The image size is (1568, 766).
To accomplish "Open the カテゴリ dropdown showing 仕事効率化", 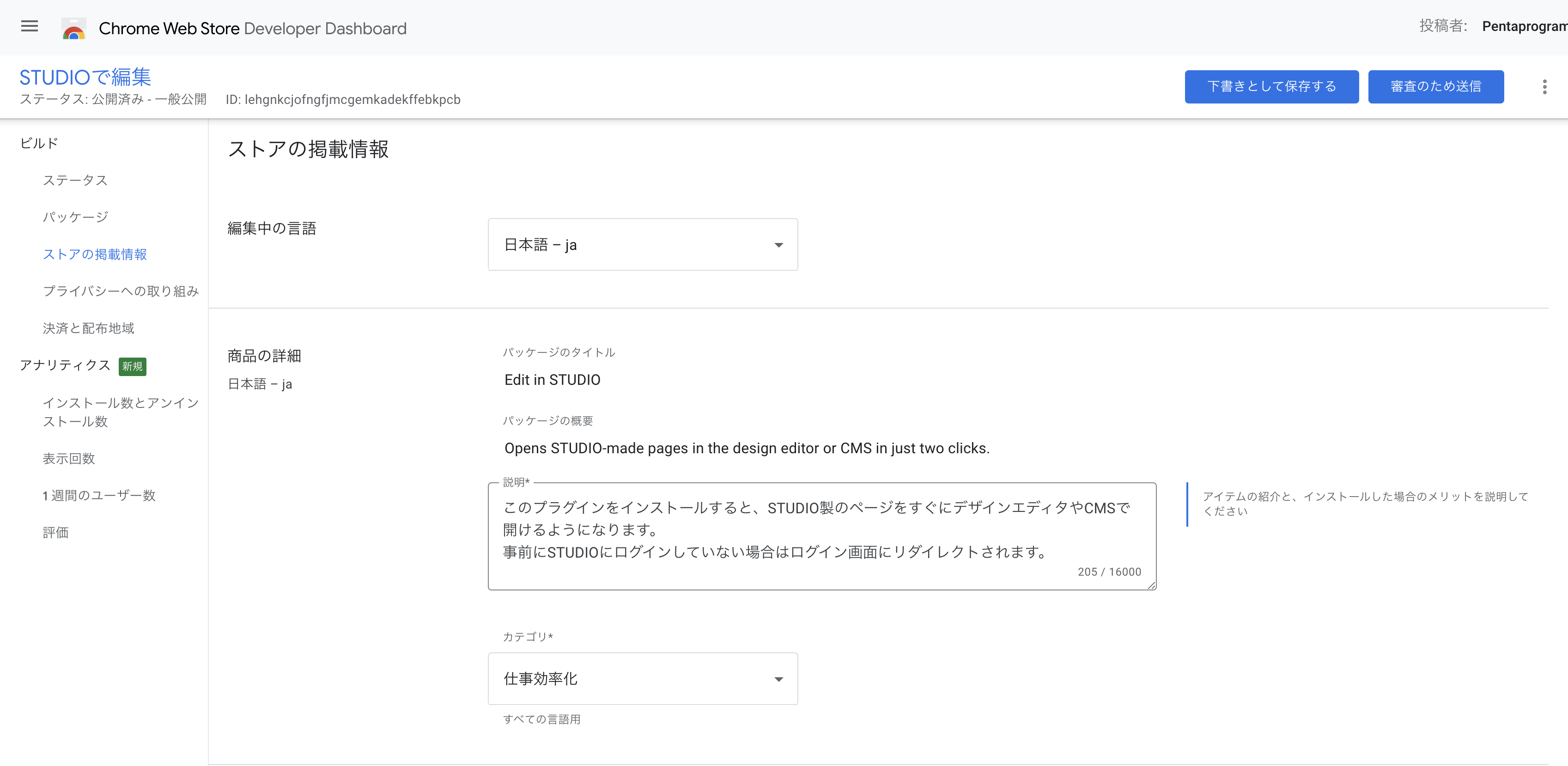I will tap(642, 678).
